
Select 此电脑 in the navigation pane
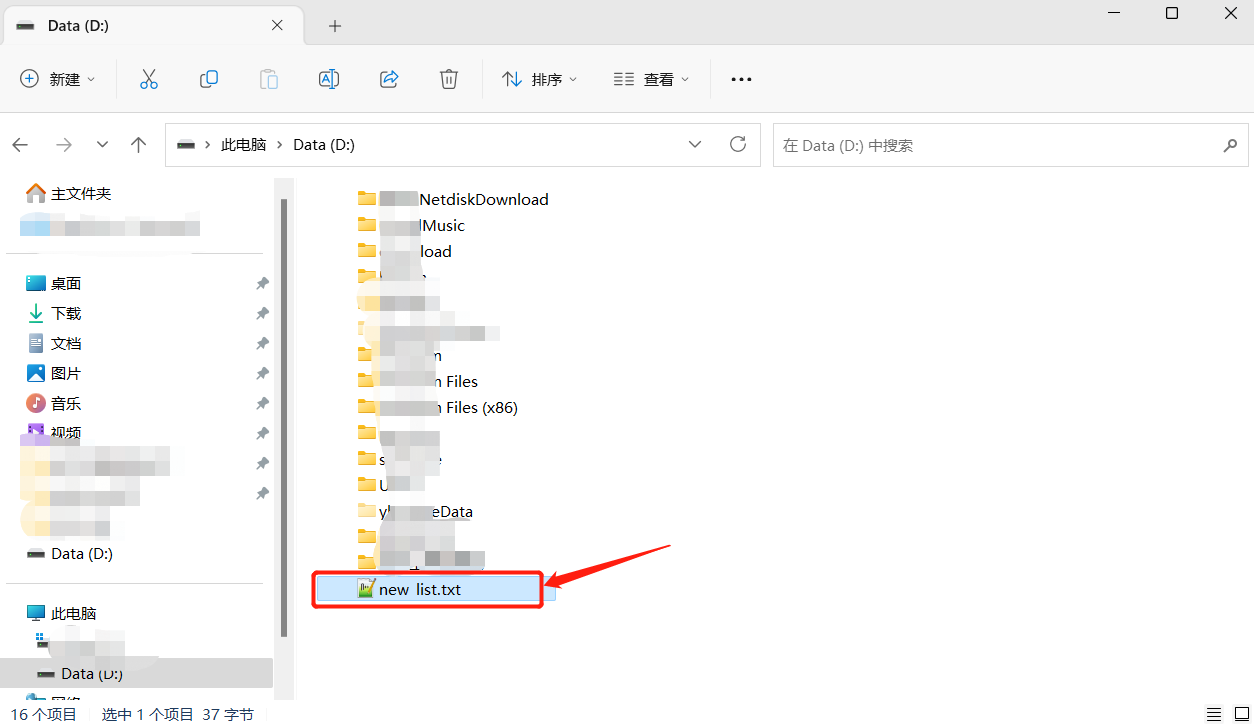62,613
